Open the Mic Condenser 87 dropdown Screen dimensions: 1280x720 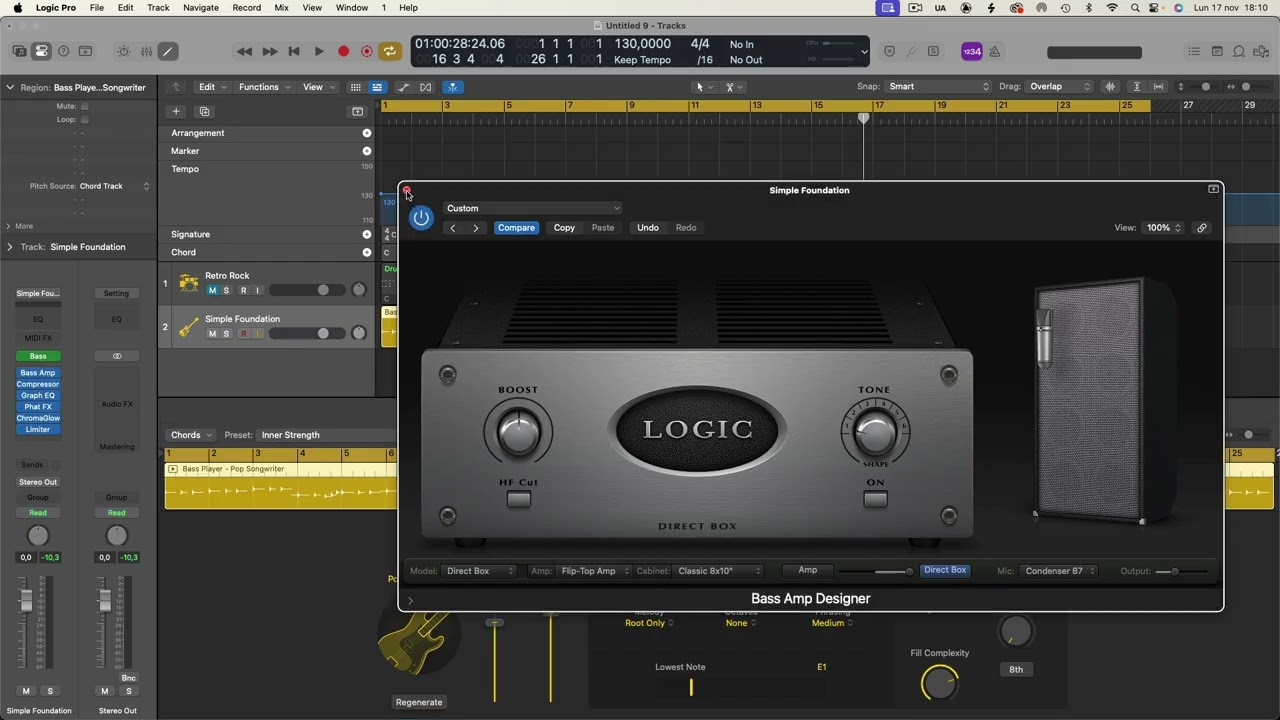[x=1059, y=571]
